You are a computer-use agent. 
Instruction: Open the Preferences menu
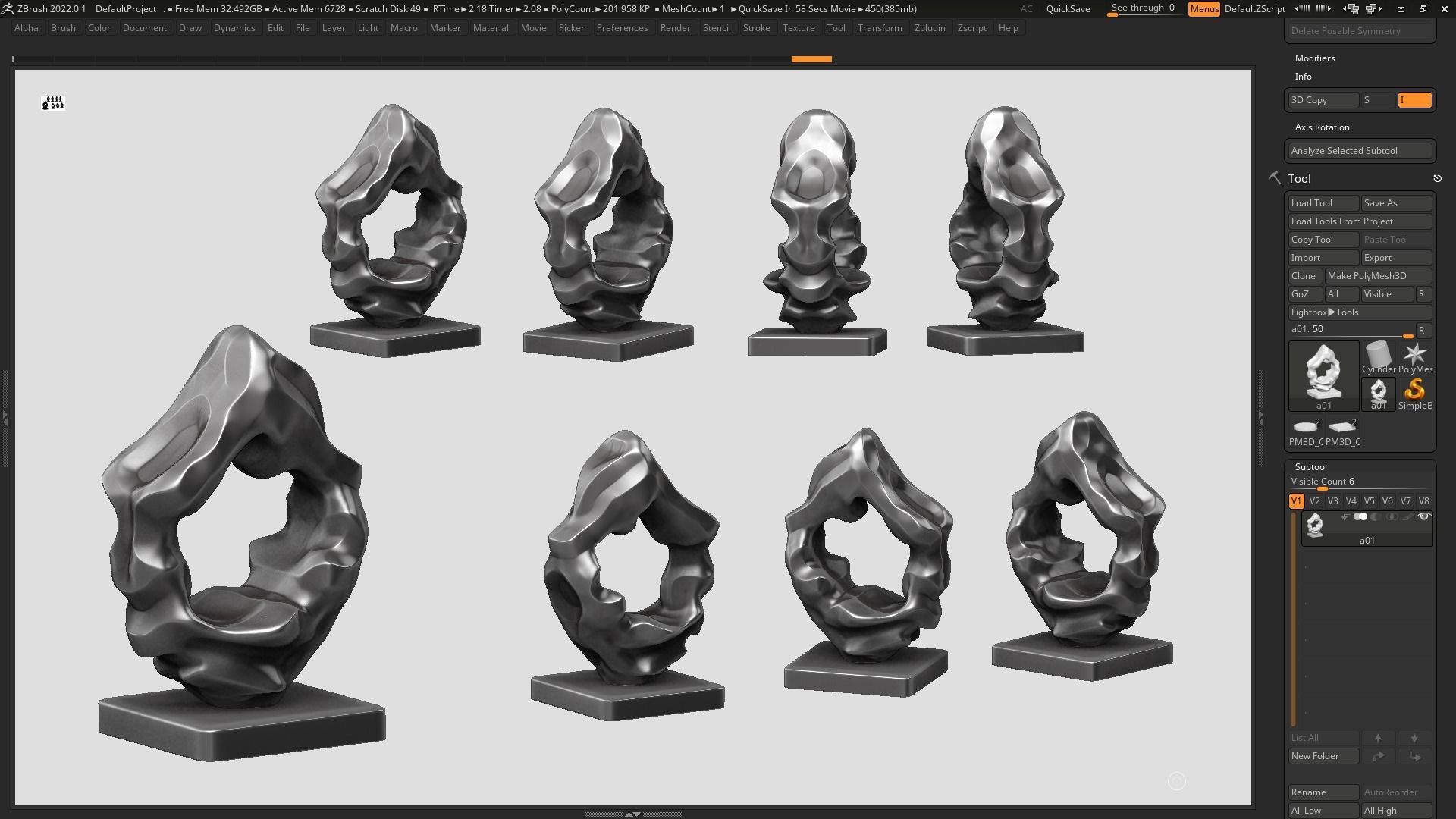pyautogui.click(x=622, y=28)
